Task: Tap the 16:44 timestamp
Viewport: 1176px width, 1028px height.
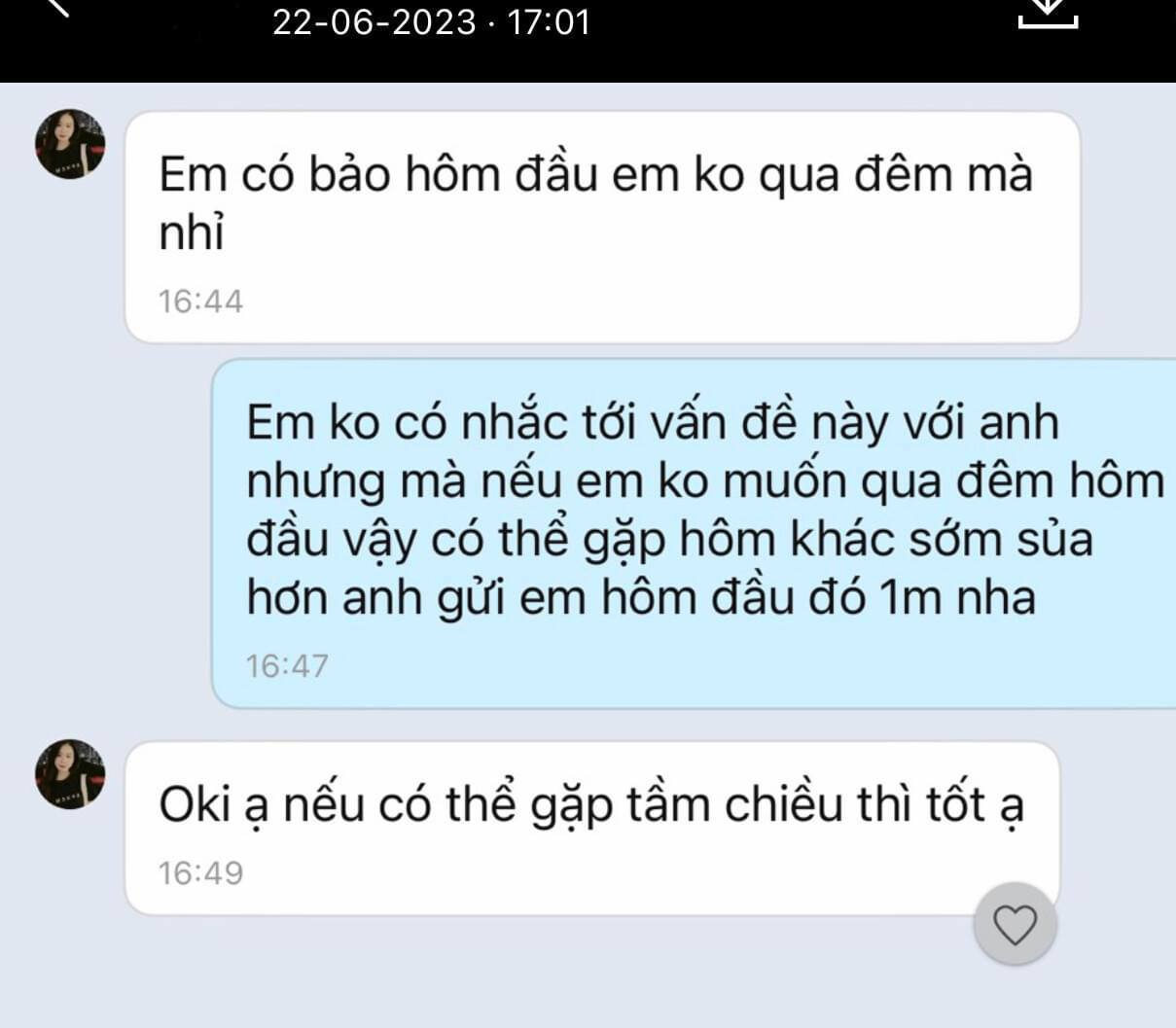Action: tap(200, 301)
